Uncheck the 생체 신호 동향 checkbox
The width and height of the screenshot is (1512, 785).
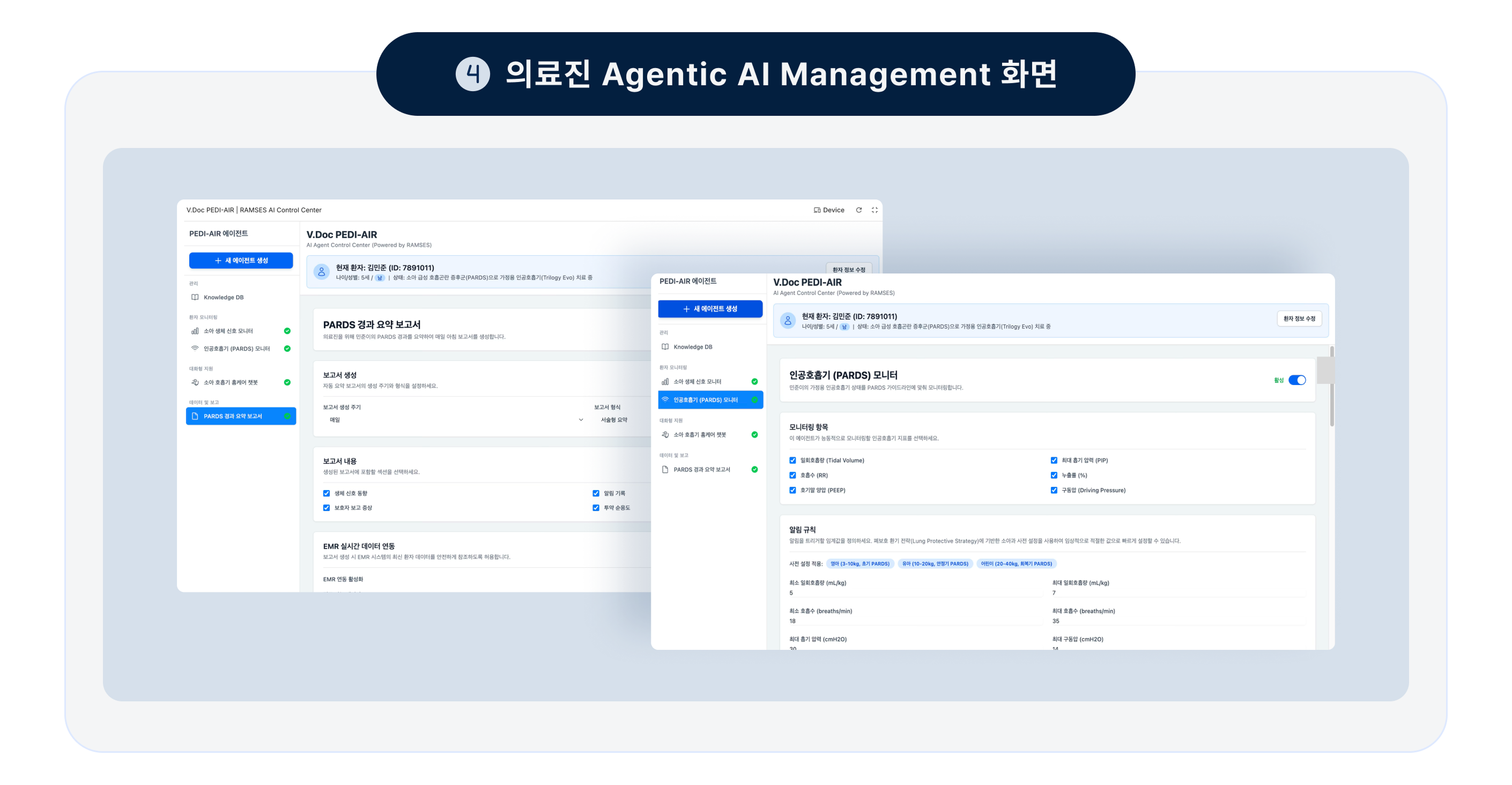(327, 494)
